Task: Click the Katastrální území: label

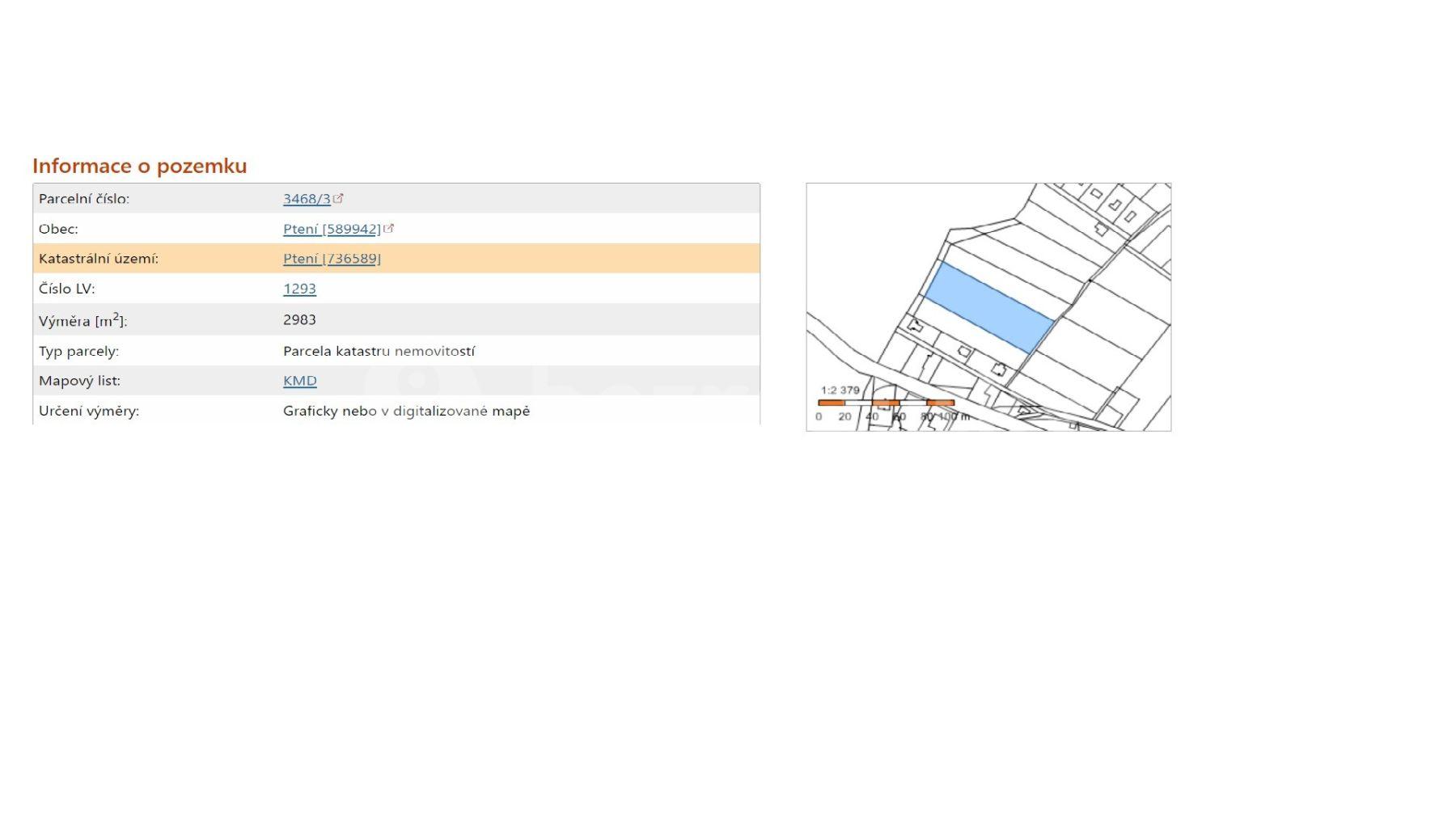Action: tap(99, 259)
